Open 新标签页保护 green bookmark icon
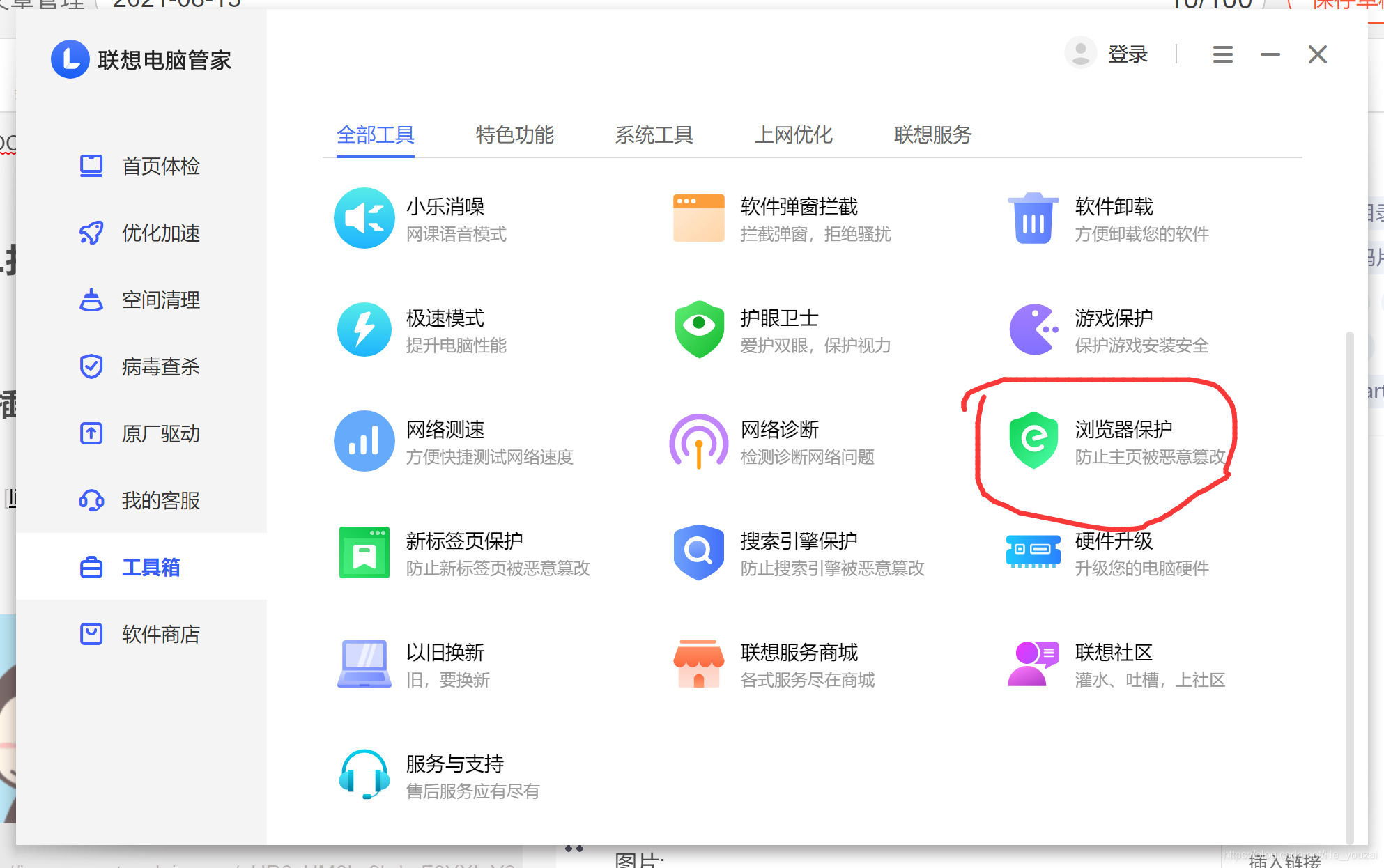 click(364, 552)
